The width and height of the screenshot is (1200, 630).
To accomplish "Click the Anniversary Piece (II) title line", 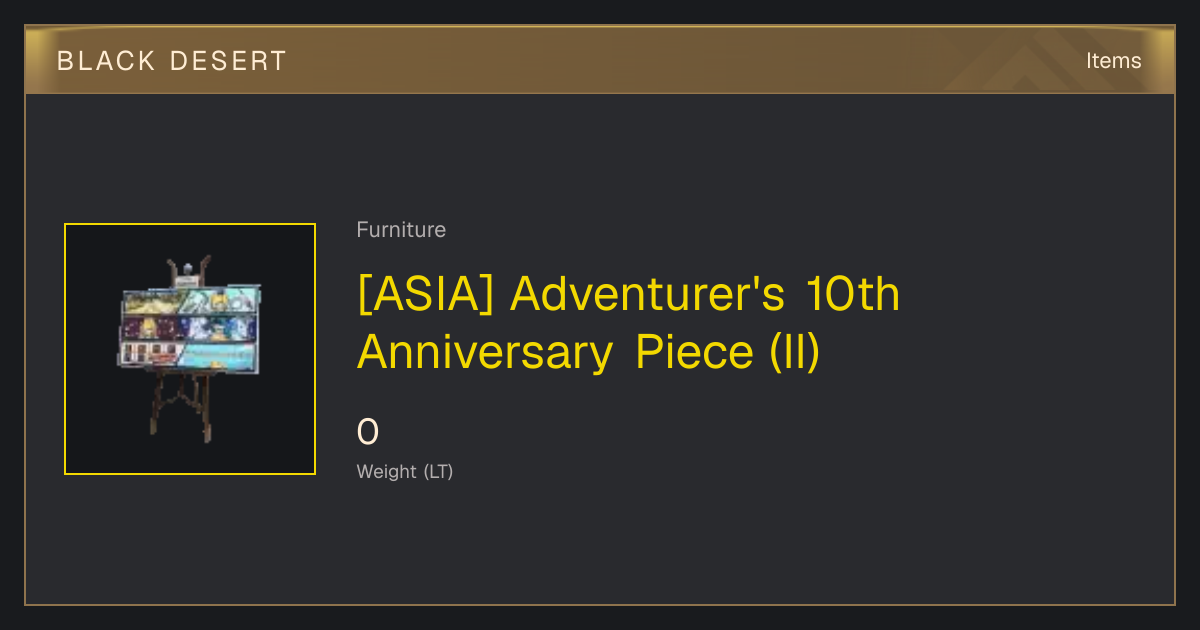I will tap(588, 352).
